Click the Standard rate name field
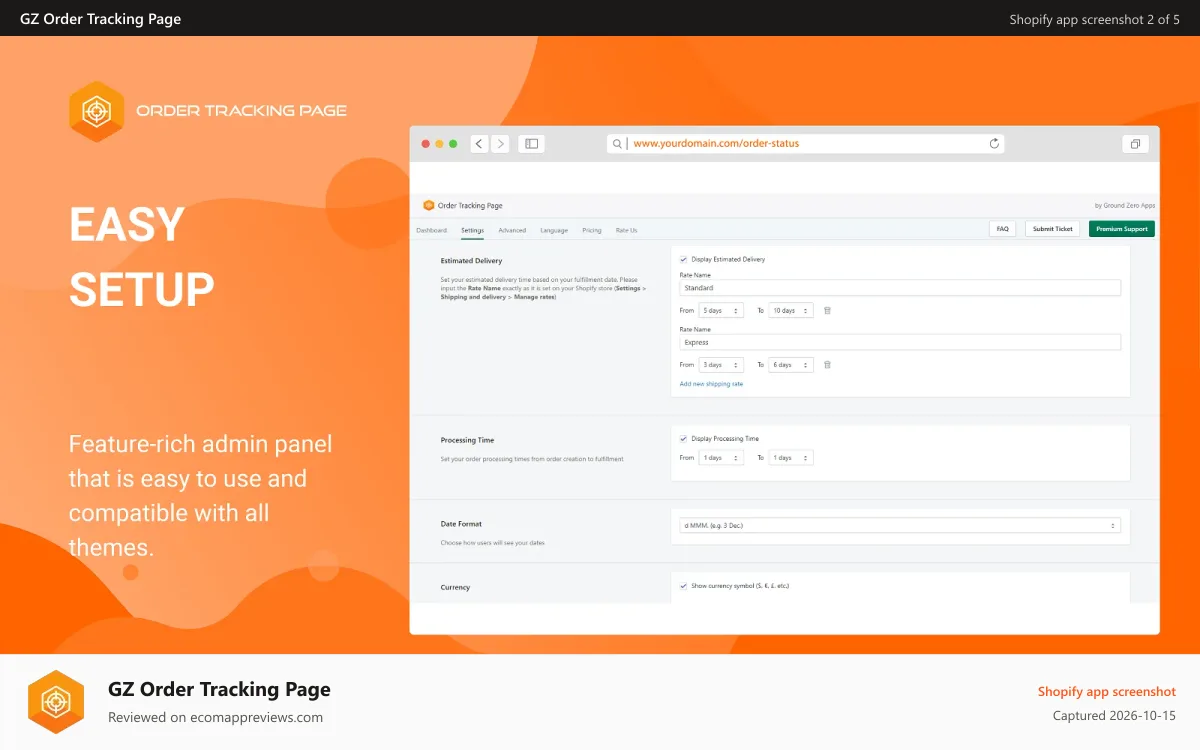 [900, 288]
